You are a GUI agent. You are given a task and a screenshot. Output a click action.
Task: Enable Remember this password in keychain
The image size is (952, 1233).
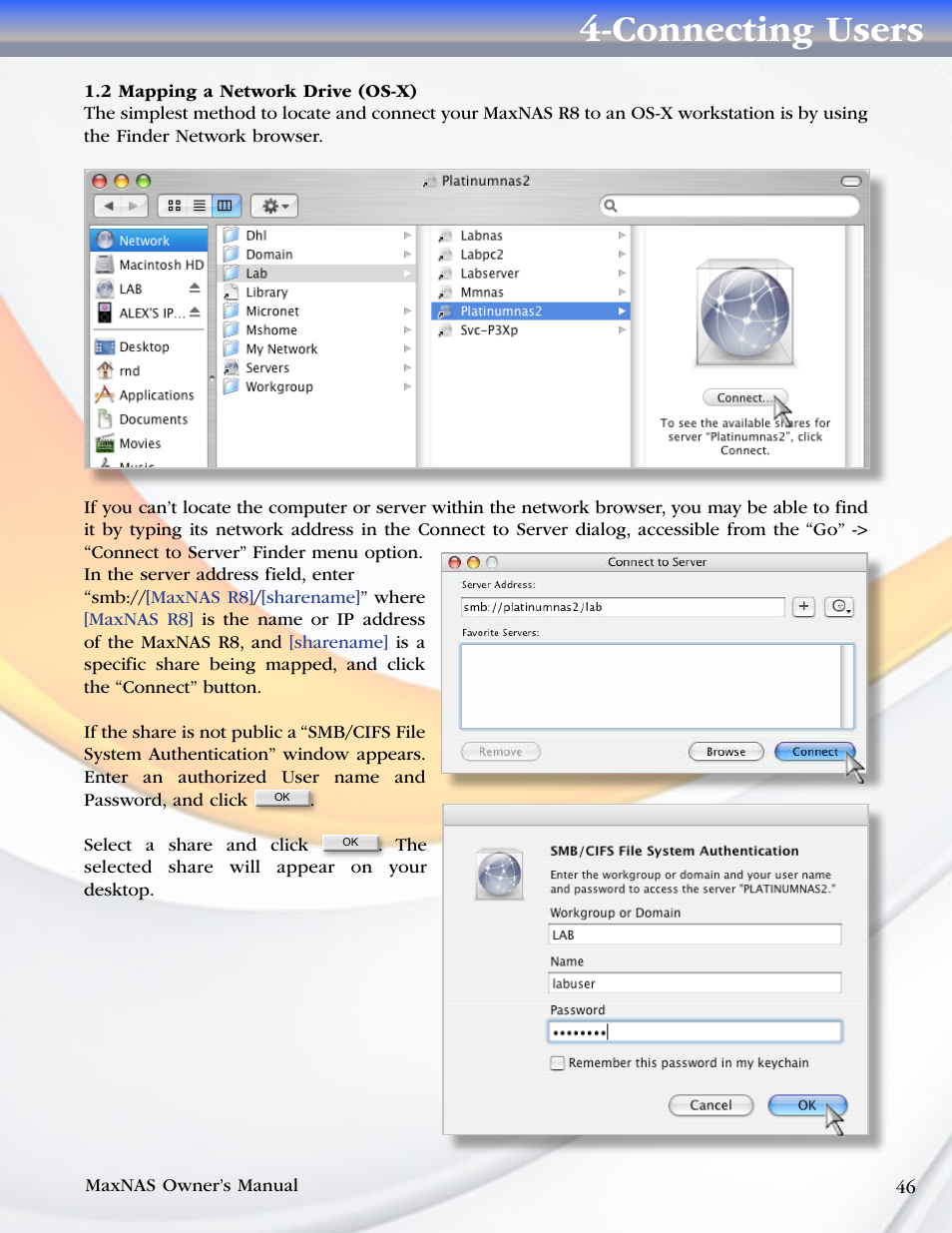click(558, 1063)
